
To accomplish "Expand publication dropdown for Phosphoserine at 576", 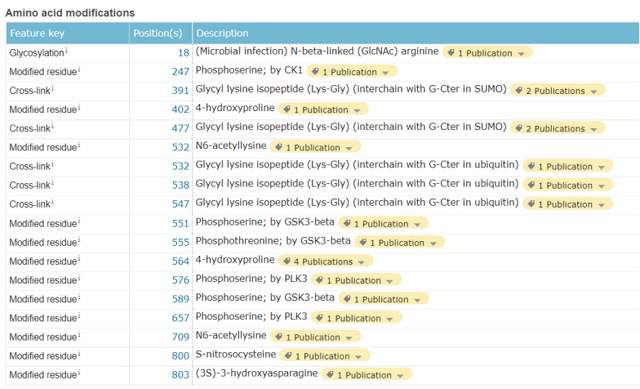I will pyautogui.click(x=356, y=280).
